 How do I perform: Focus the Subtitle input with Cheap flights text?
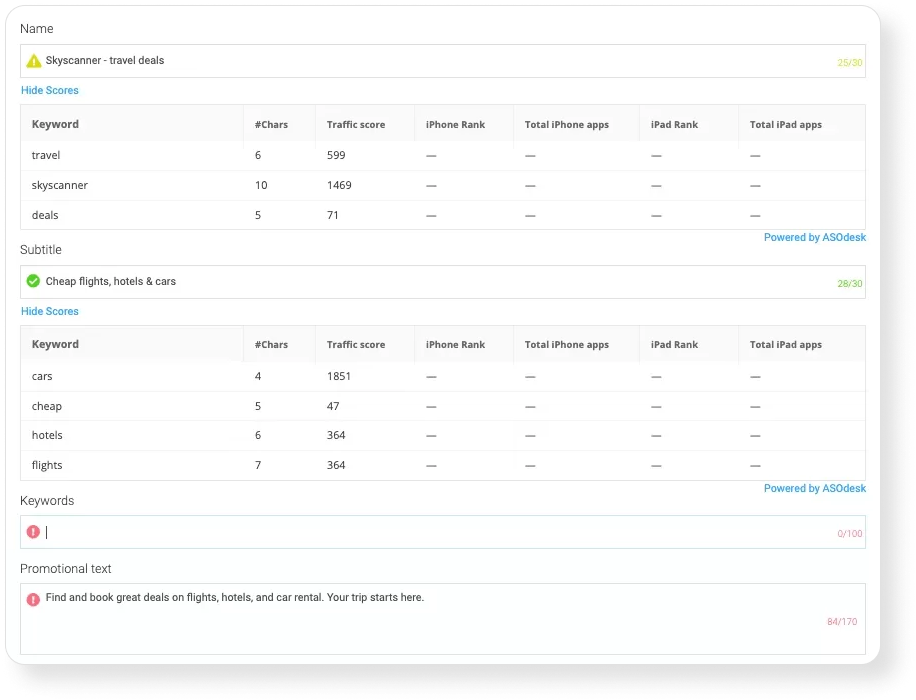443,282
